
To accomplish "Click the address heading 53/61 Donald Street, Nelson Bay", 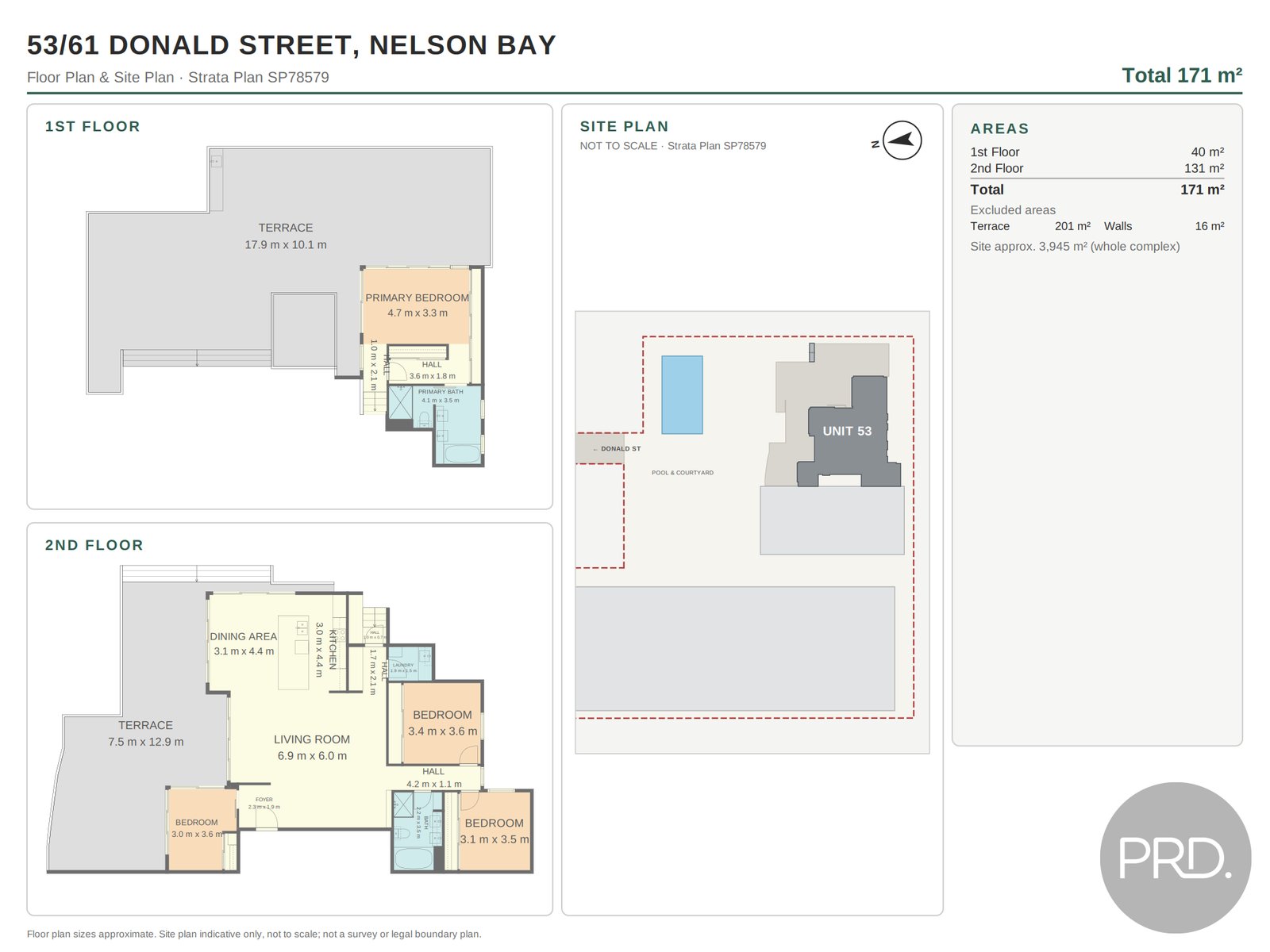I will point(291,45).
